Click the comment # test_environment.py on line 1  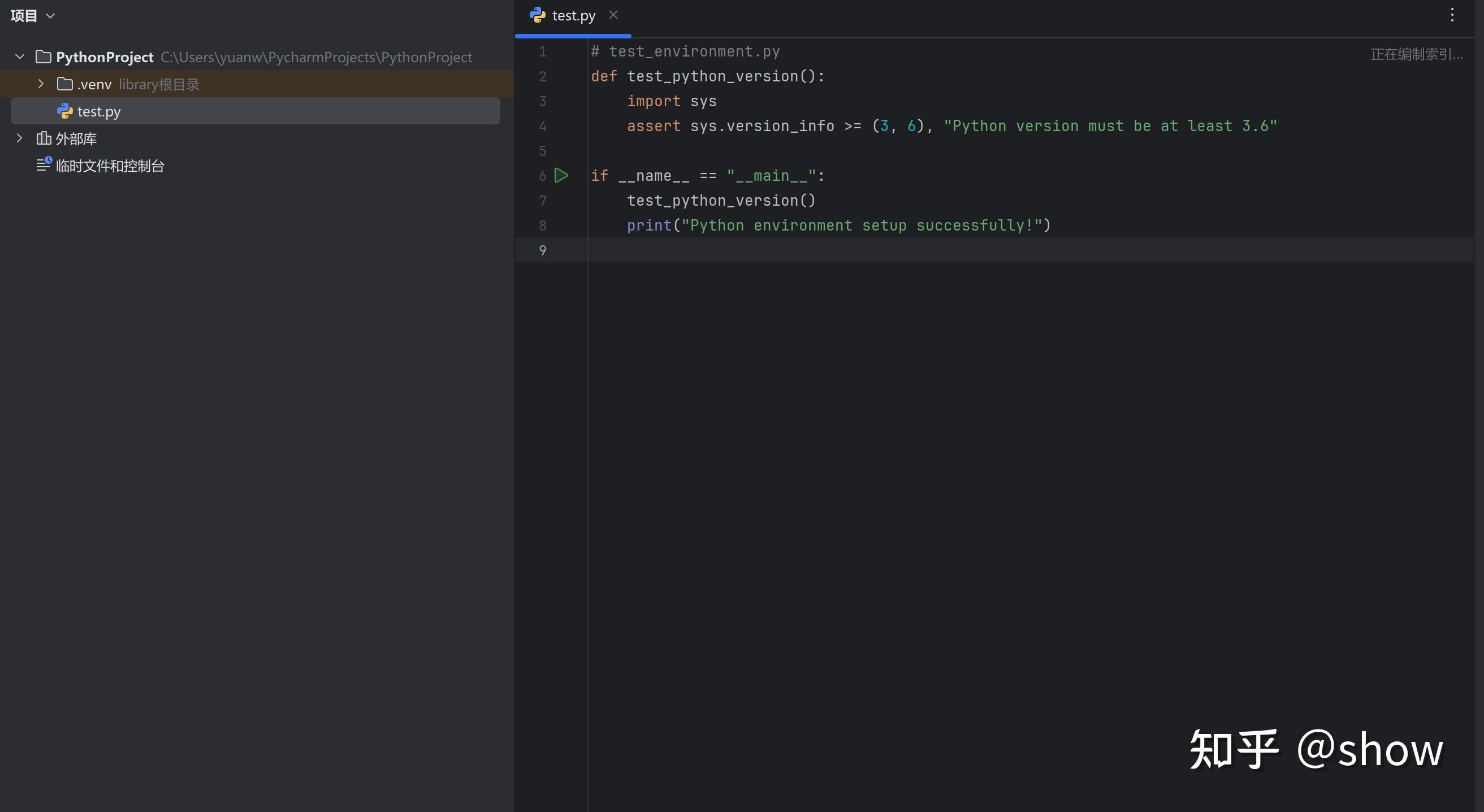[x=685, y=52]
